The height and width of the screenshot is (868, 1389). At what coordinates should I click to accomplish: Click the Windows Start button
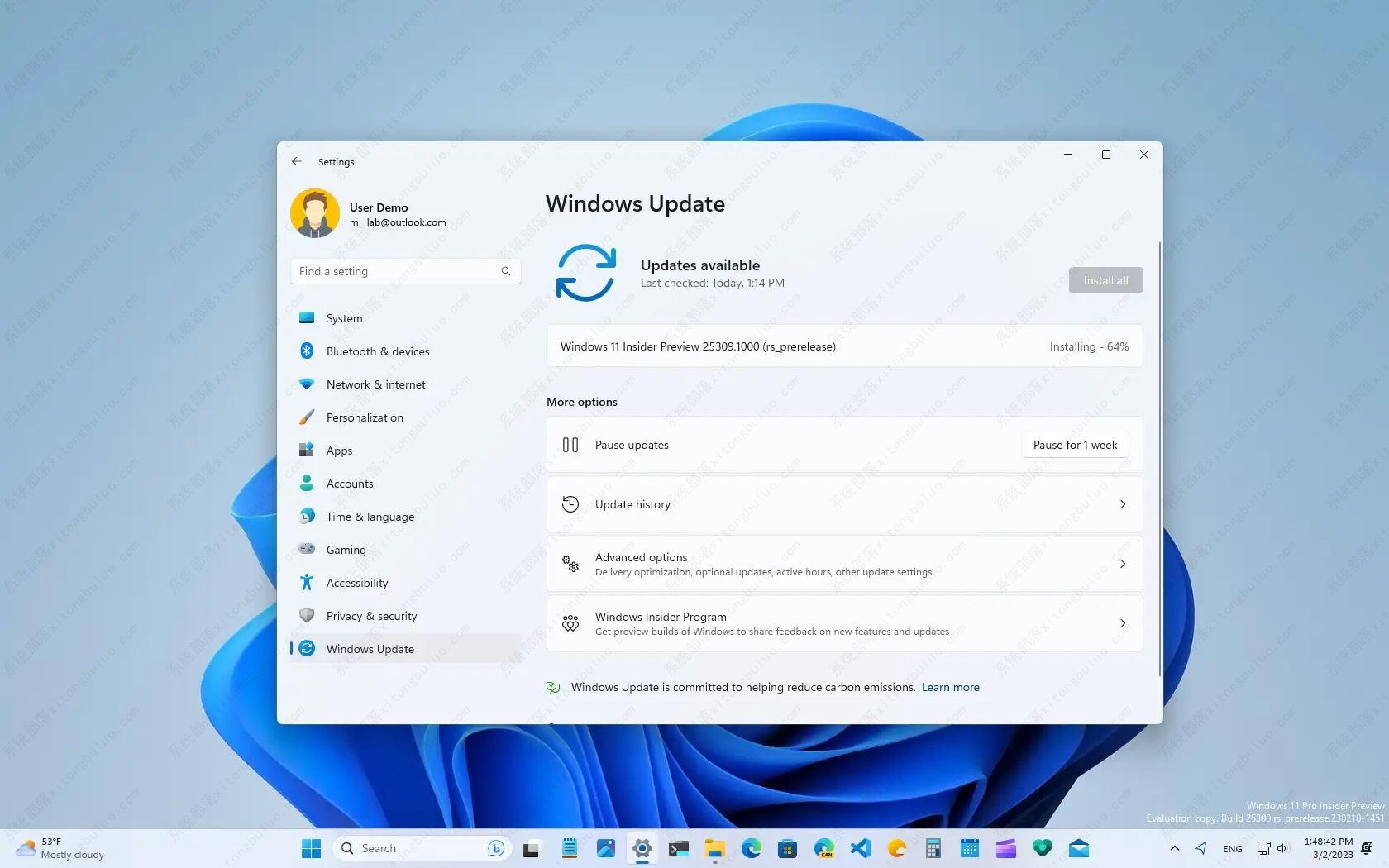click(310, 848)
